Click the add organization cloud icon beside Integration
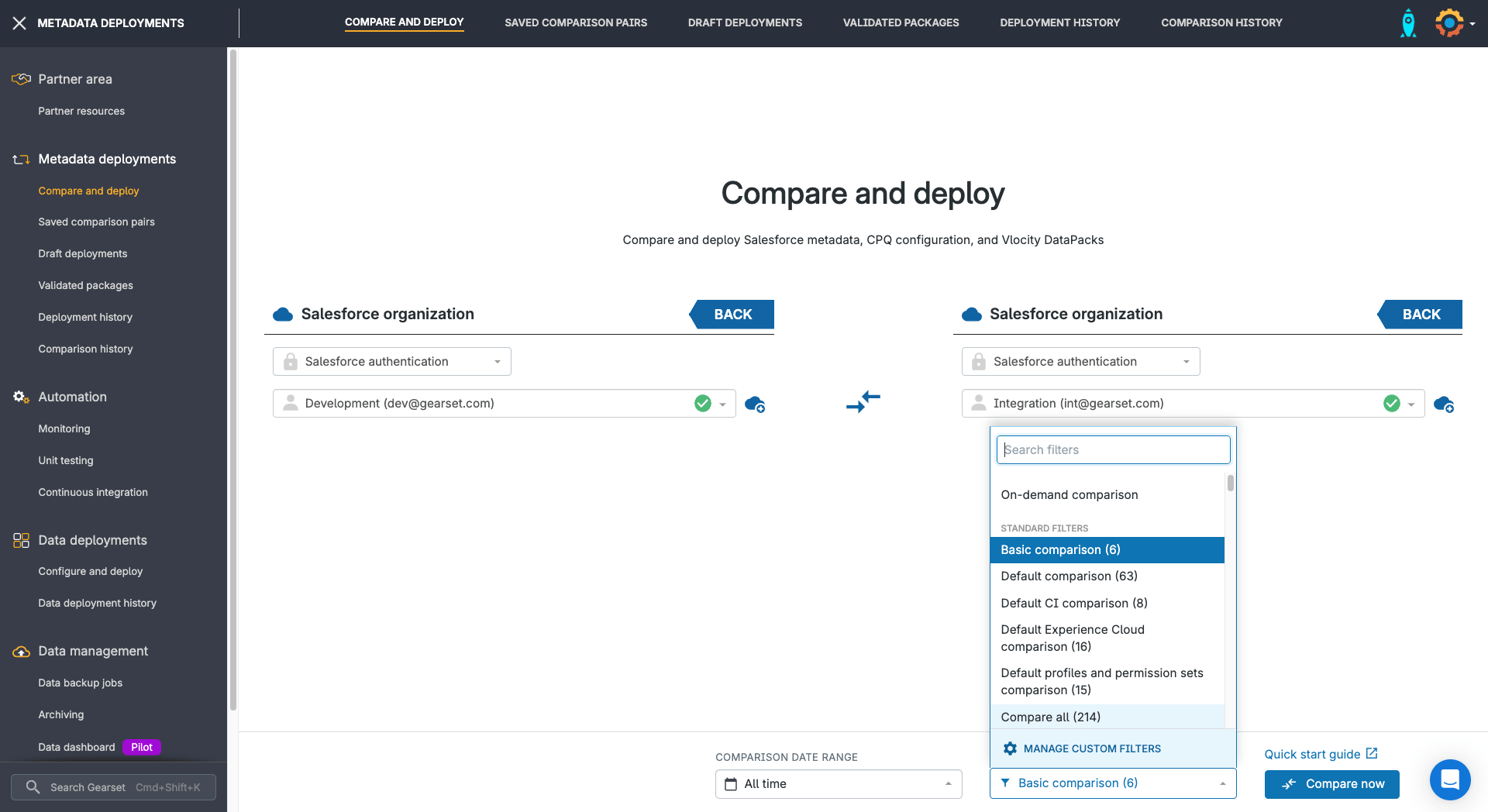Viewport: 1488px width, 812px height. 1443,404
